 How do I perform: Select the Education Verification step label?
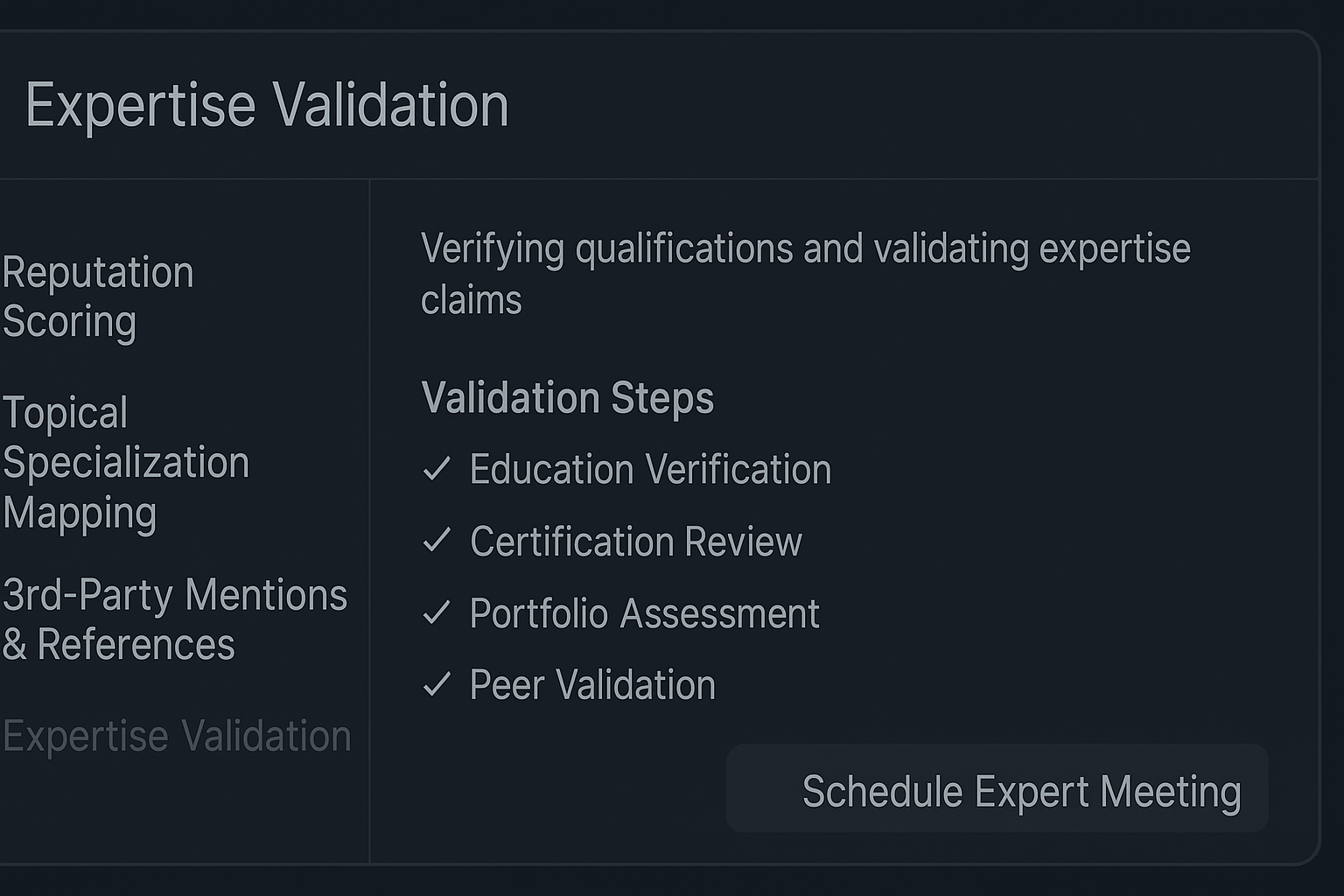(x=650, y=470)
